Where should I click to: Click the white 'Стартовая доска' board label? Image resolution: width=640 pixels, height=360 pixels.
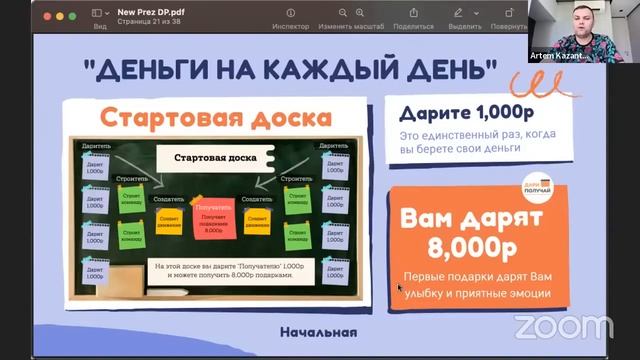coord(216,158)
